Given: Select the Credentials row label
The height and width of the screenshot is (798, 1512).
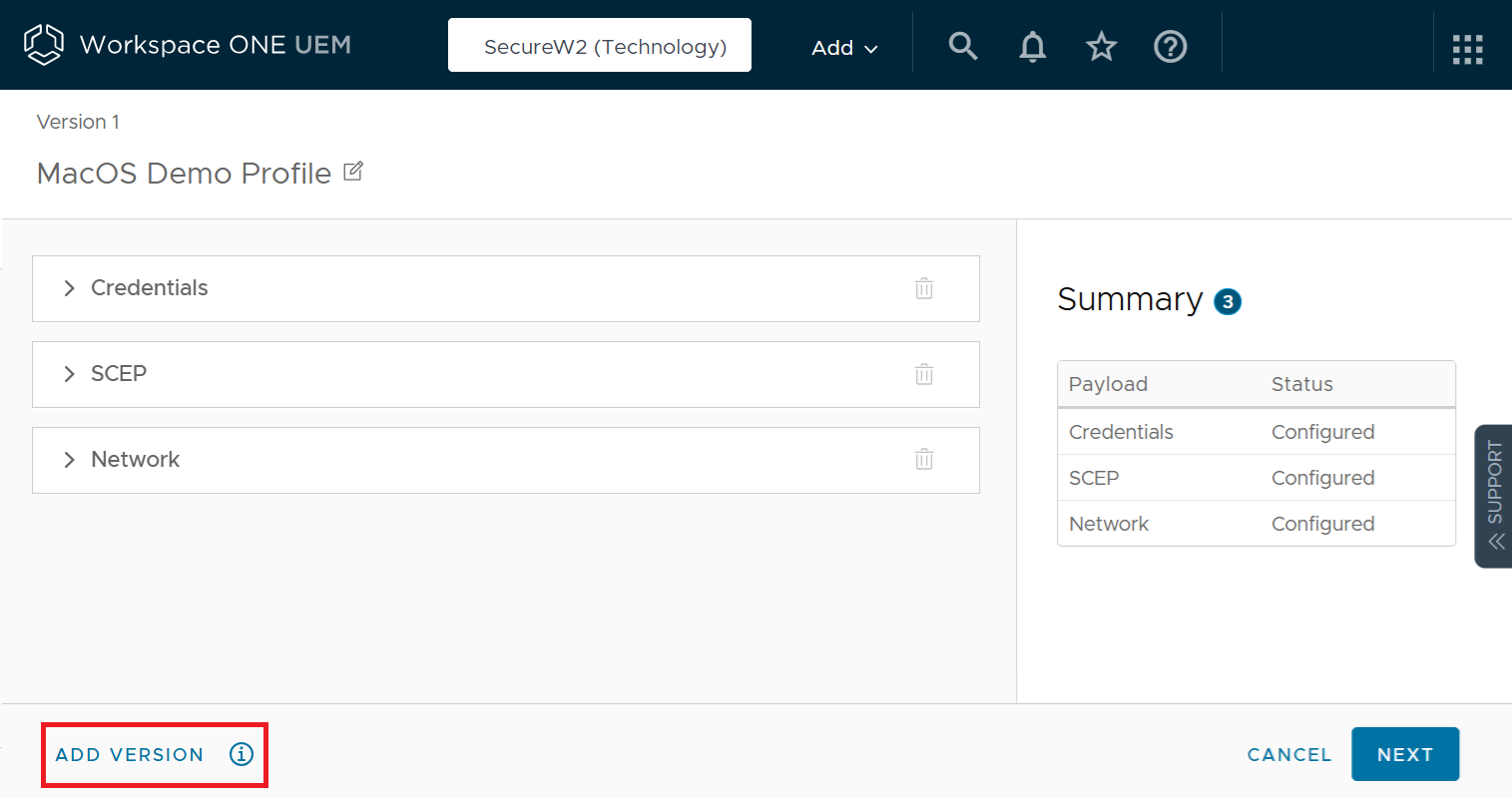Looking at the screenshot, I should [150, 288].
